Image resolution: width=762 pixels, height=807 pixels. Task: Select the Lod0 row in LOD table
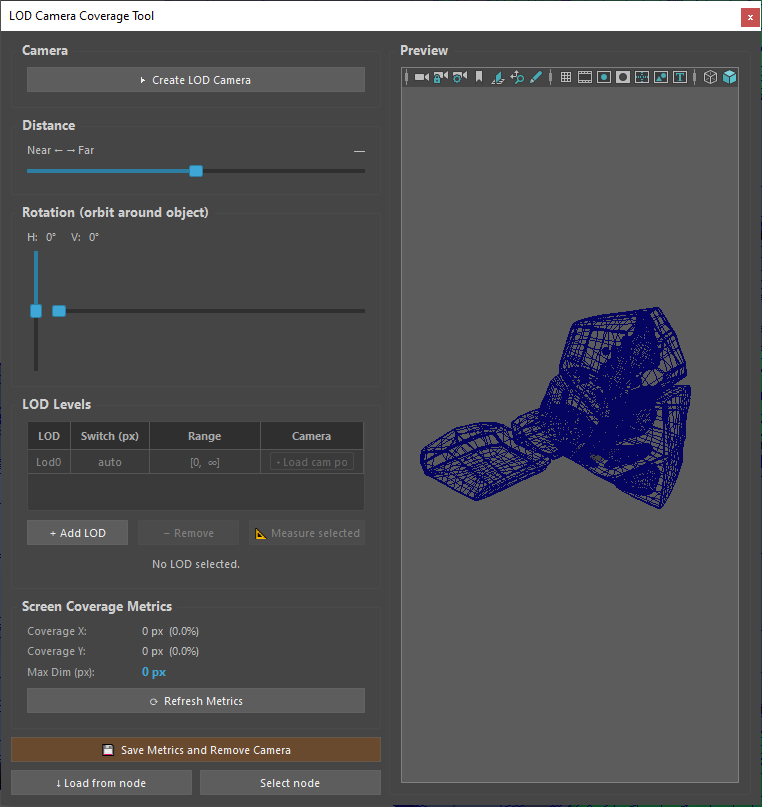coord(196,462)
